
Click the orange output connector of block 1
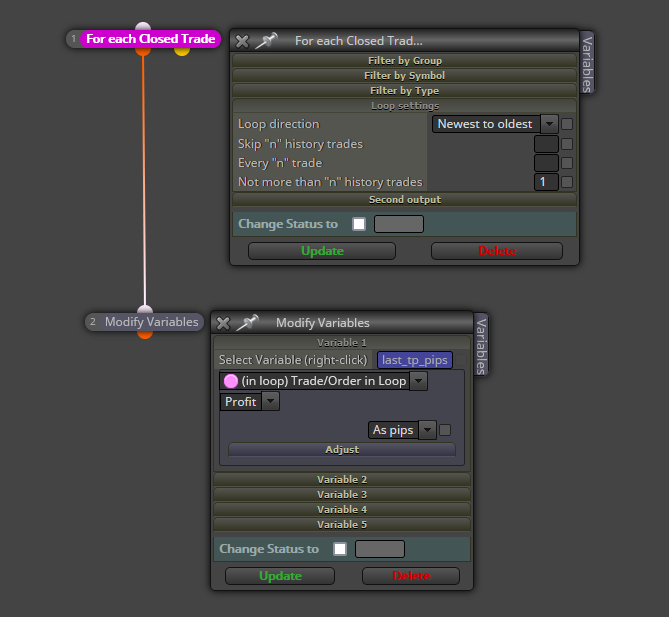[143, 51]
